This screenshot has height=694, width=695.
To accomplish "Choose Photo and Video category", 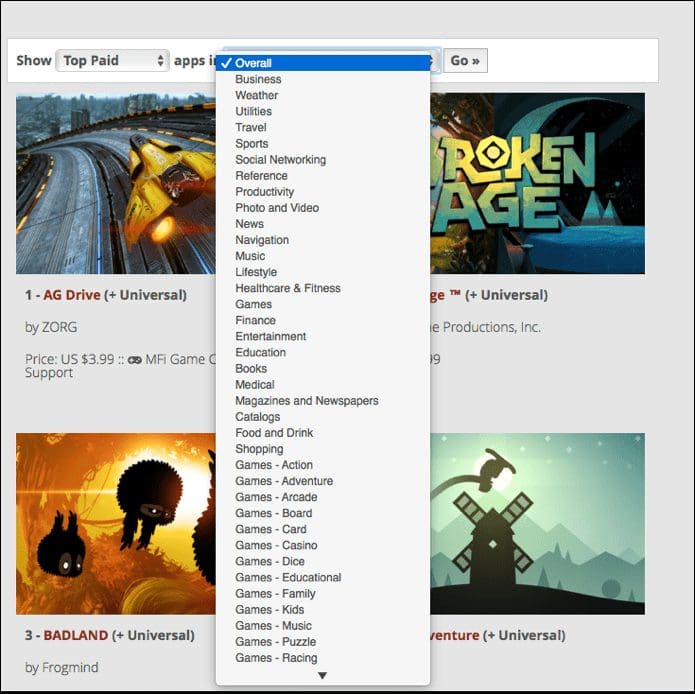I will click(x=323, y=207).
